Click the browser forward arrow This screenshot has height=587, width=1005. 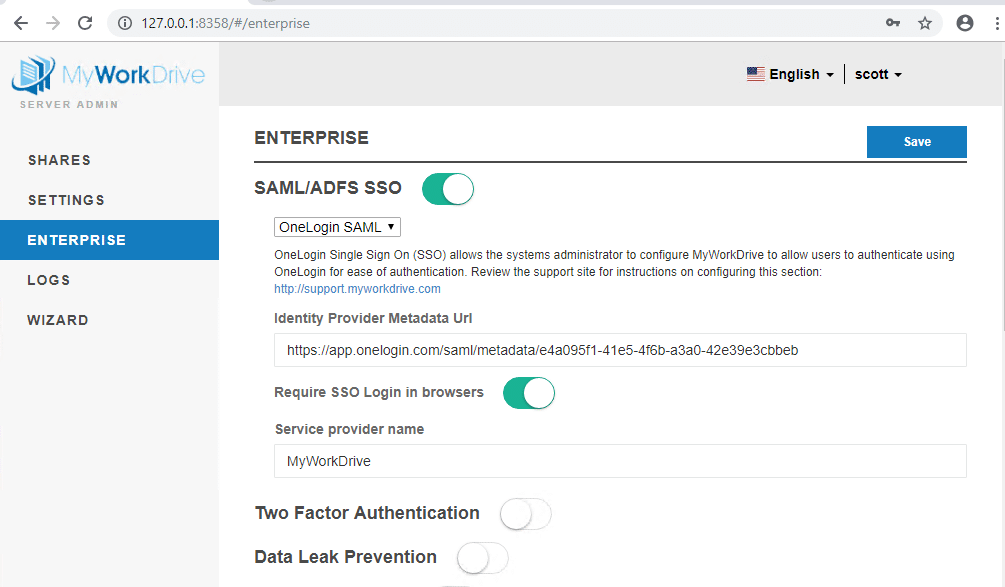(53, 23)
